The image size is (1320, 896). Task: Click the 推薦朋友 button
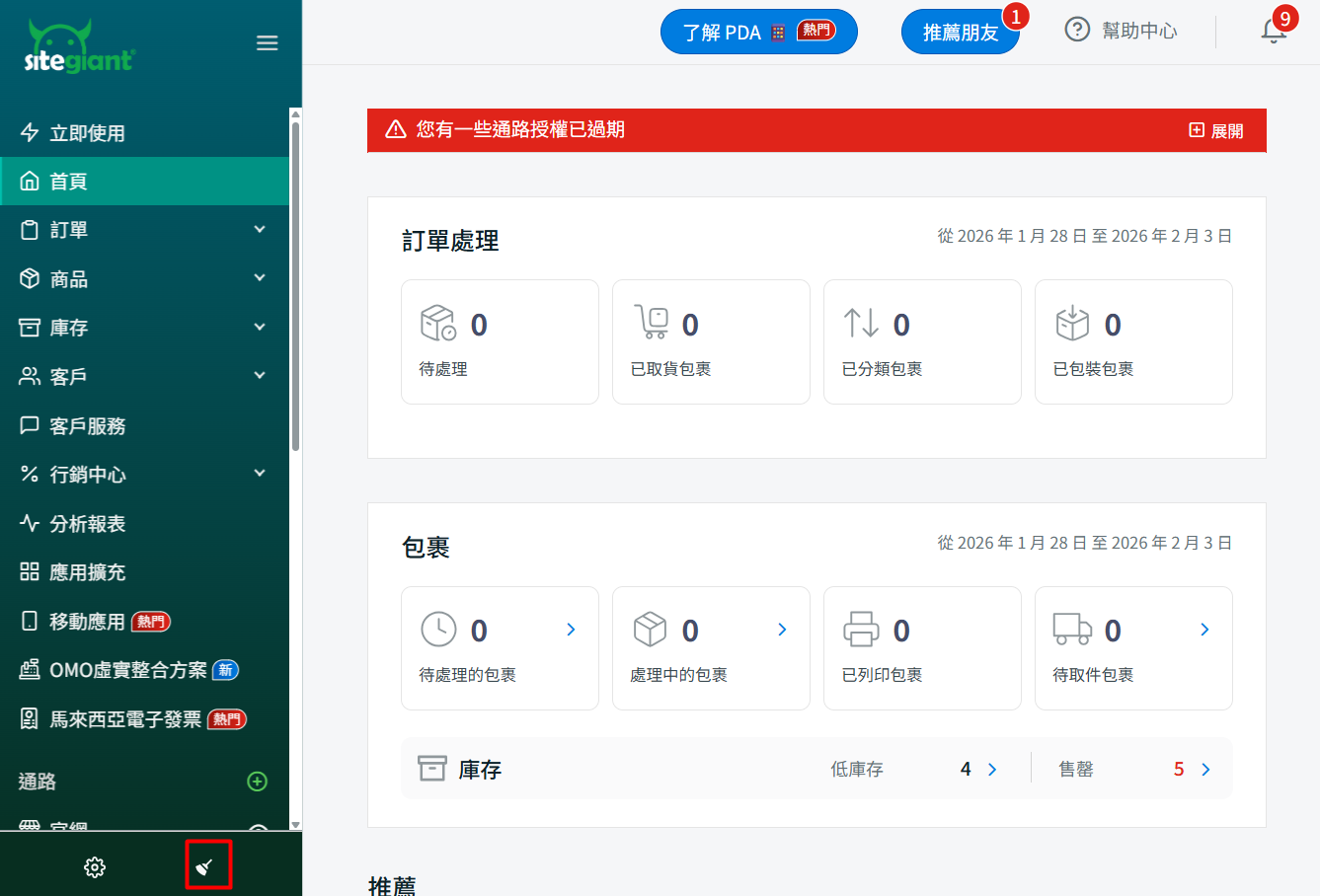click(960, 33)
